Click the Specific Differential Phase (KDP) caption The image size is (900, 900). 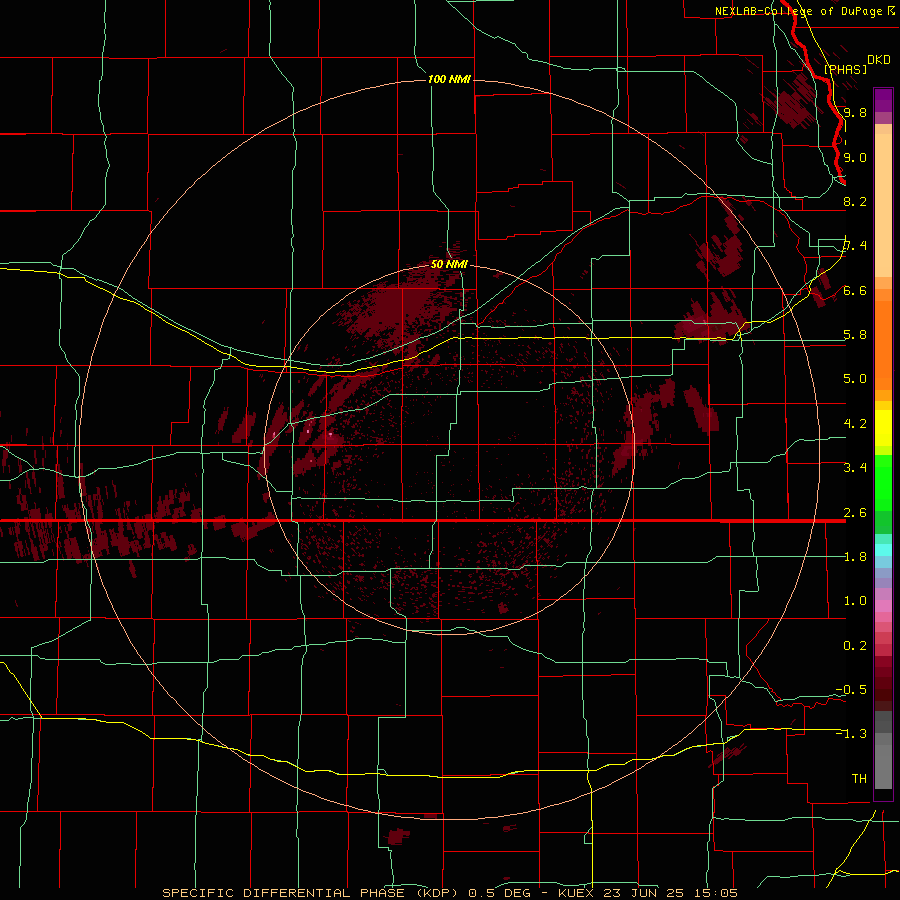[312, 893]
